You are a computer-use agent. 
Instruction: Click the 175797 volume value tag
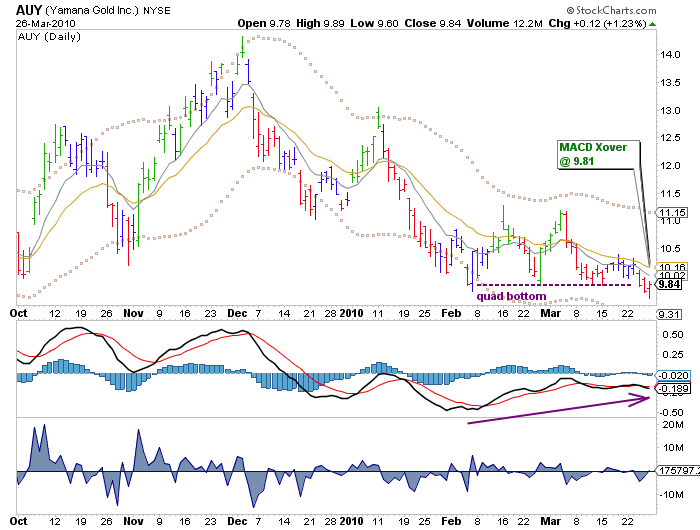679,471
